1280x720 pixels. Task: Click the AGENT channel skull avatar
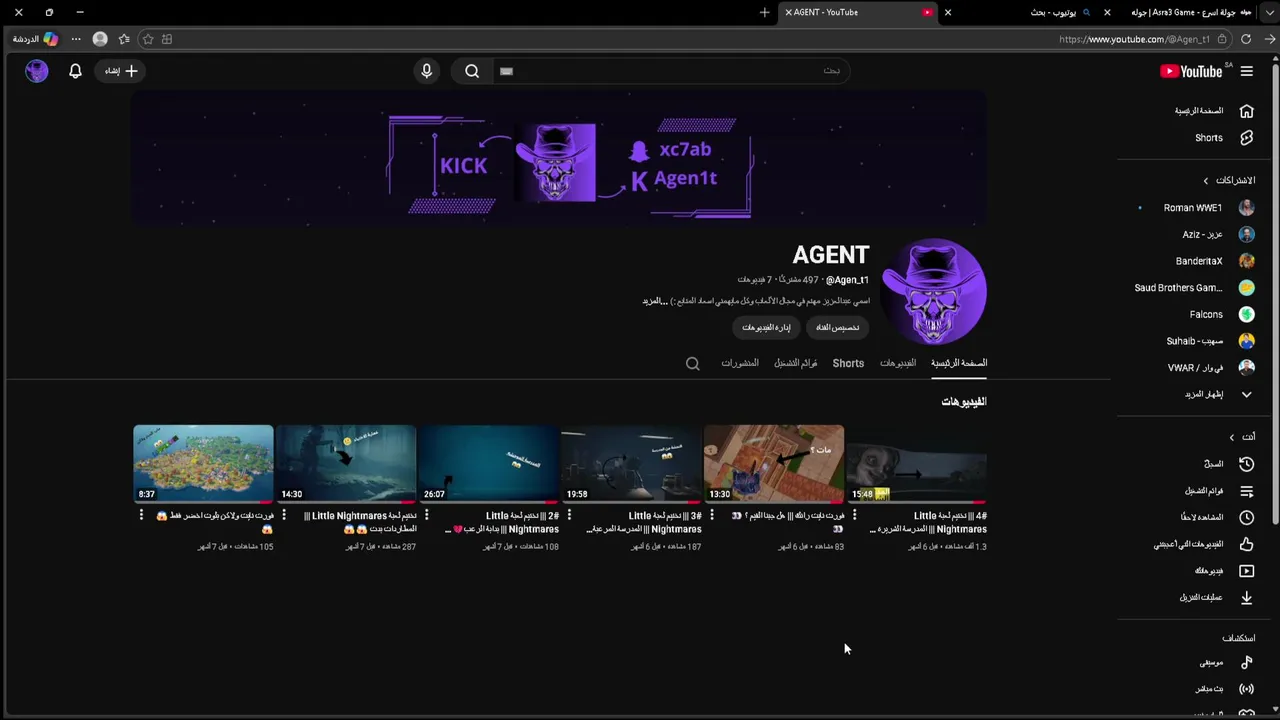935,292
